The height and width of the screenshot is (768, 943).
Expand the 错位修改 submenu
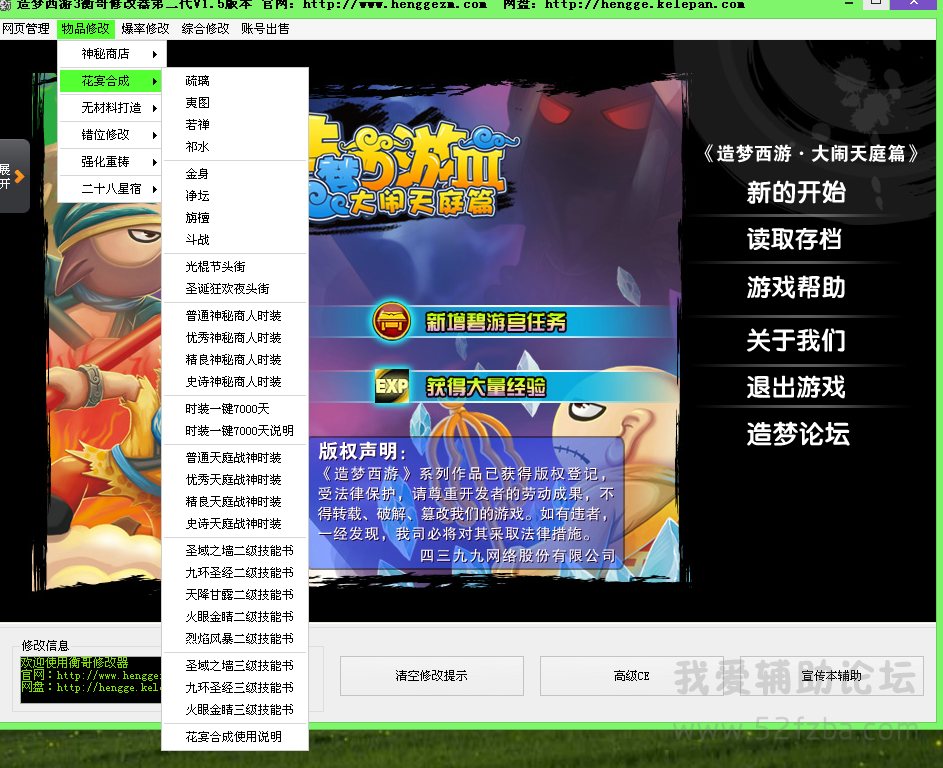[112, 135]
